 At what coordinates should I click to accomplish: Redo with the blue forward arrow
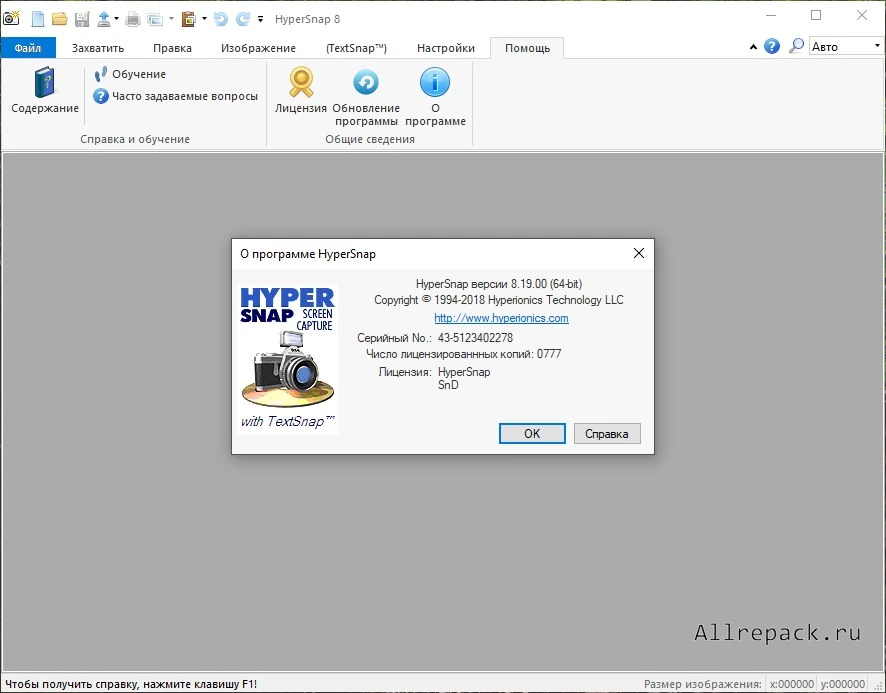[243, 19]
